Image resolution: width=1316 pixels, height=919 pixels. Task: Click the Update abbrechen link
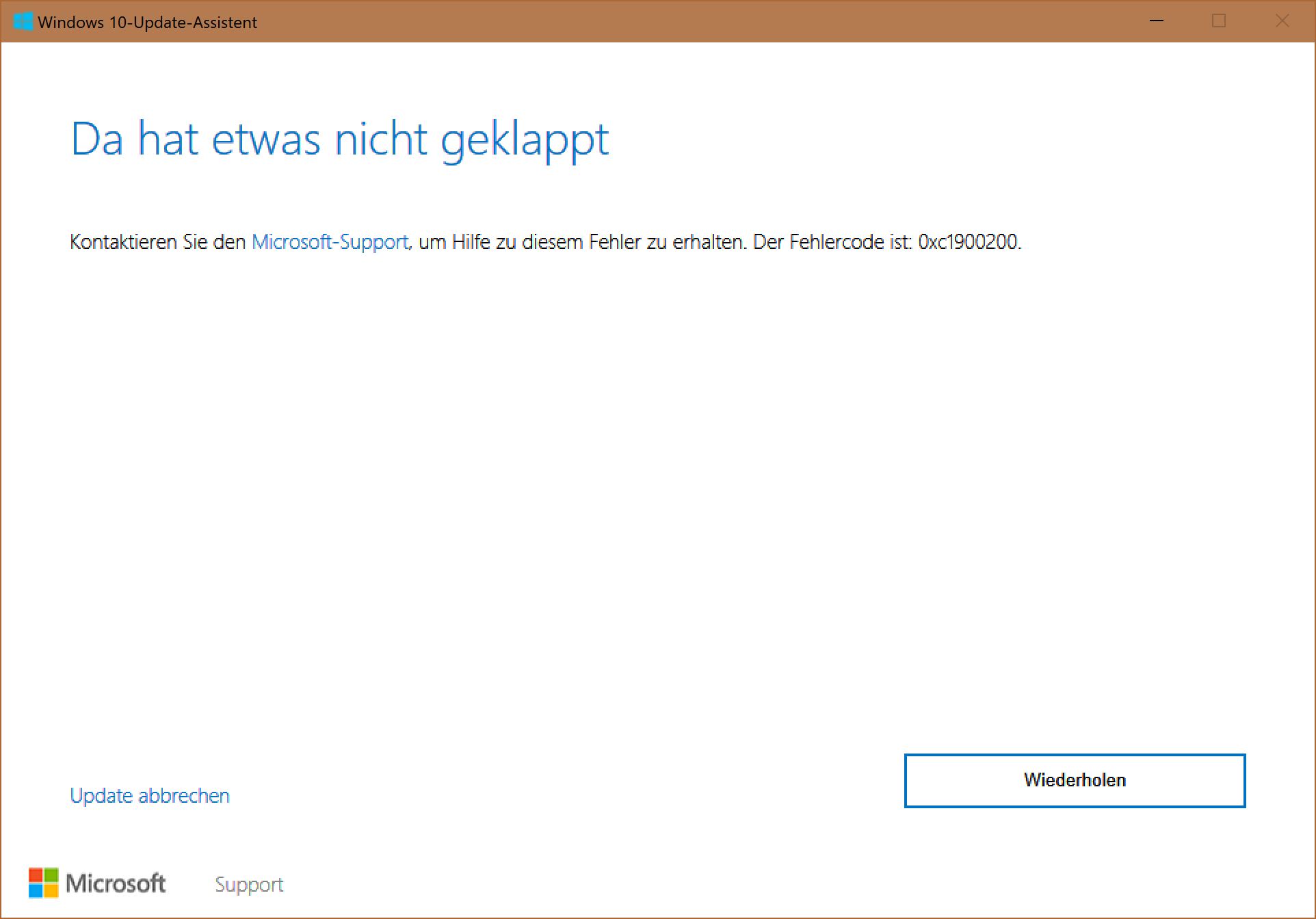[150, 796]
